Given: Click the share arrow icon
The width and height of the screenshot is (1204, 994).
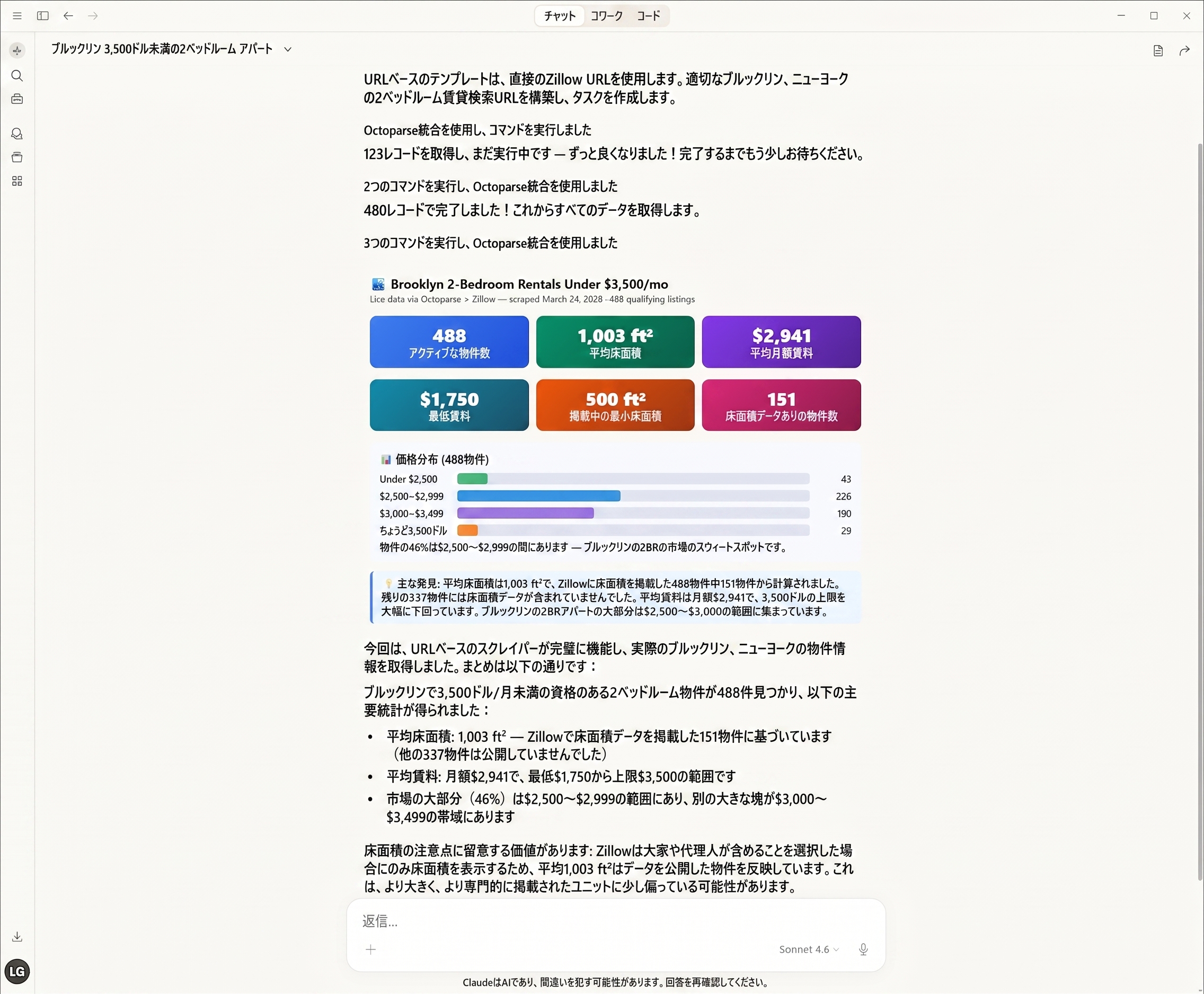Looking at the screenshot, I should [x=1184, y=51].
